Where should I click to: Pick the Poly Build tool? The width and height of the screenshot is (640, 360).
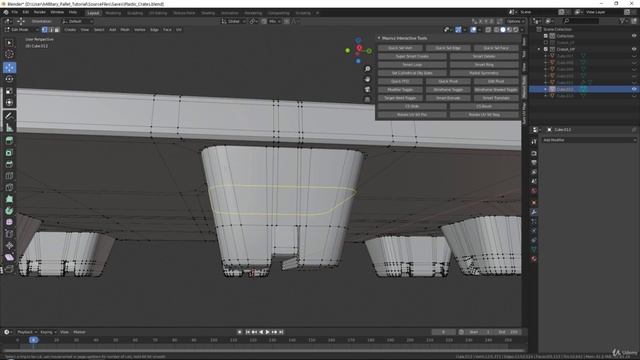pos(9,199)
